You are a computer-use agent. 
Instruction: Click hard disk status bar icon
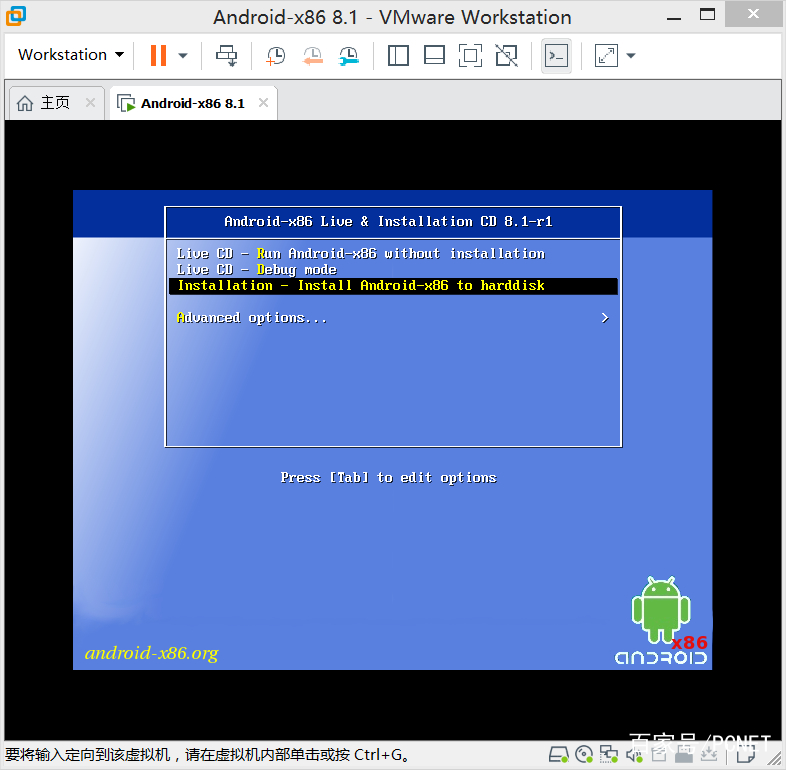click(x=558, y=754)
